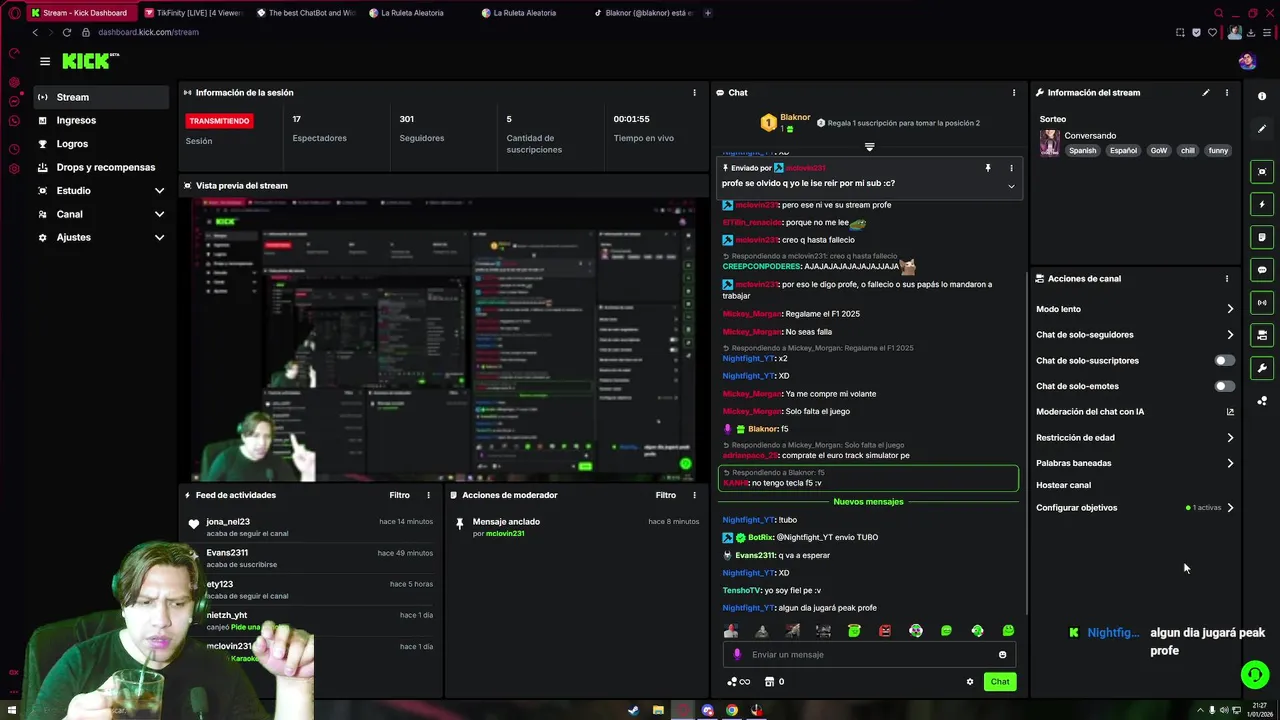Toggle the wrench widget in right sidebar
This screenshot has height=720, width=1280.
pos(1262,368)
